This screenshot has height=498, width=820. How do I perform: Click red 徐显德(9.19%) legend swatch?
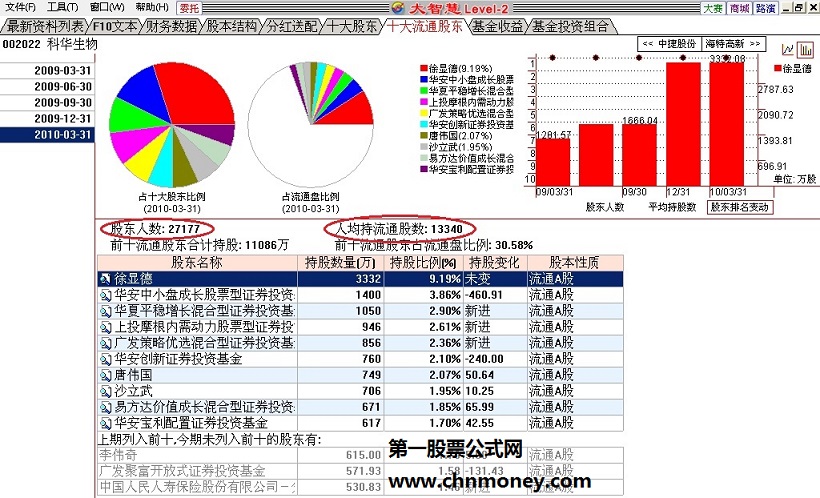click(424, 69)
